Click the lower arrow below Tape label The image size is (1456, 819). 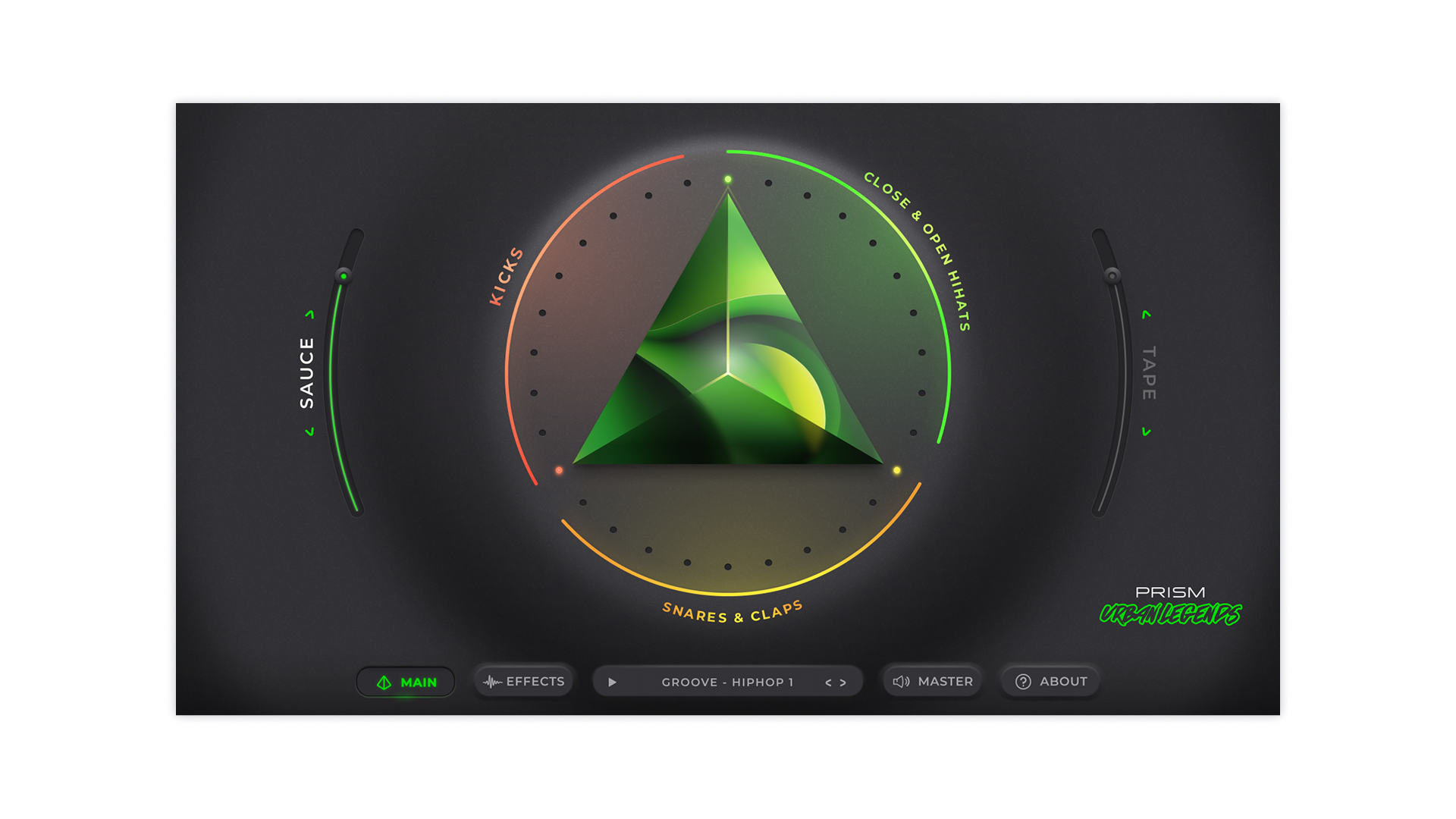1147,431
